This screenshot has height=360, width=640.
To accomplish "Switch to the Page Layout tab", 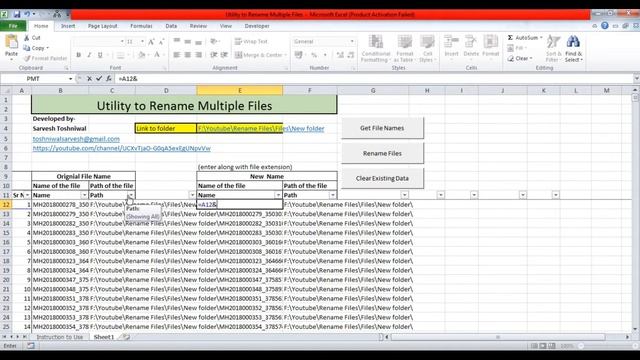I will (x=102, y=26).
